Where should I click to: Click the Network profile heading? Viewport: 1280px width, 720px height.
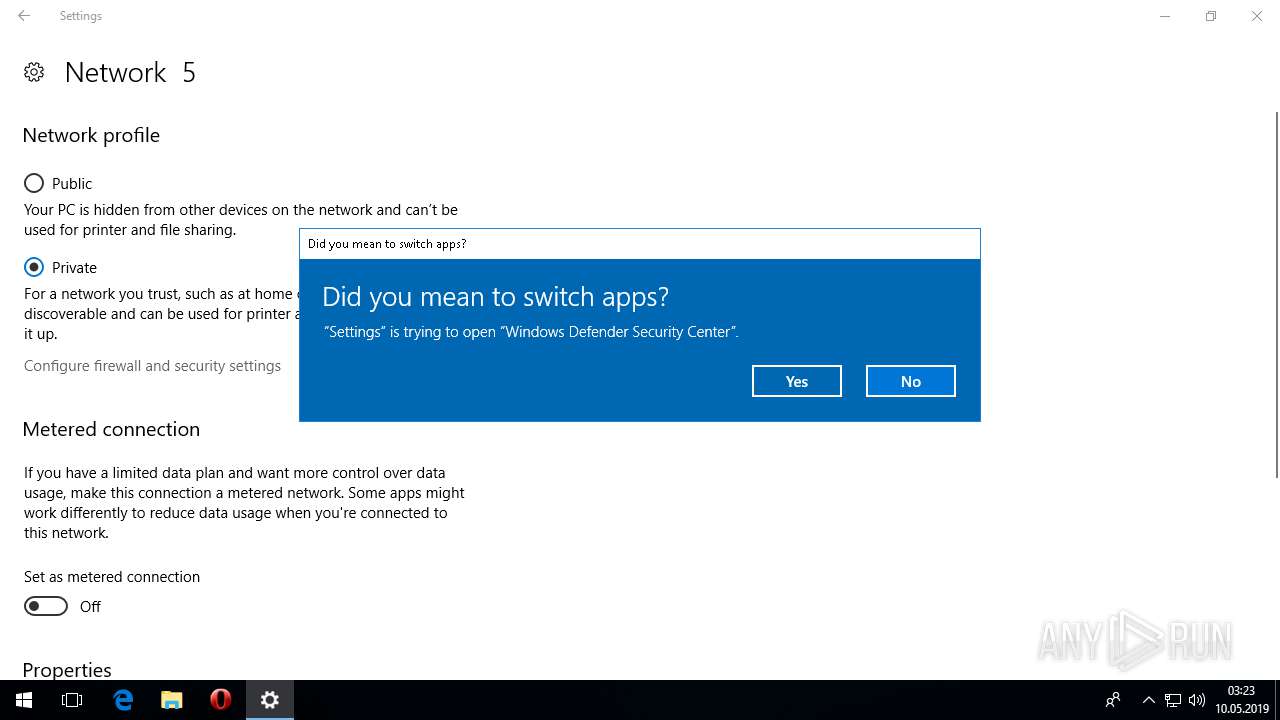click(x=91, y=135)
